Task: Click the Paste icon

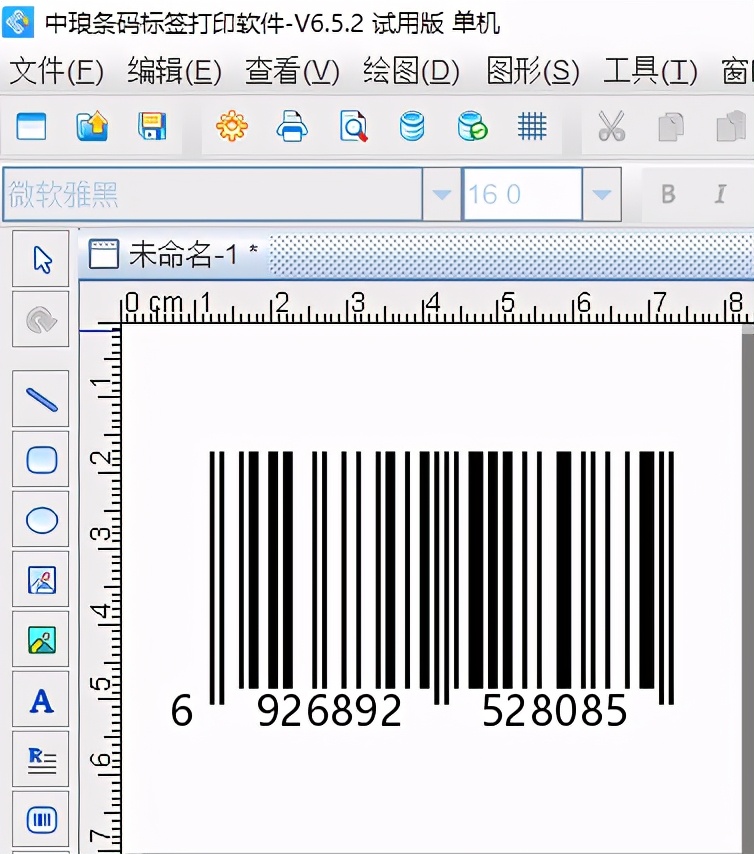Action: tap(731, 126)
